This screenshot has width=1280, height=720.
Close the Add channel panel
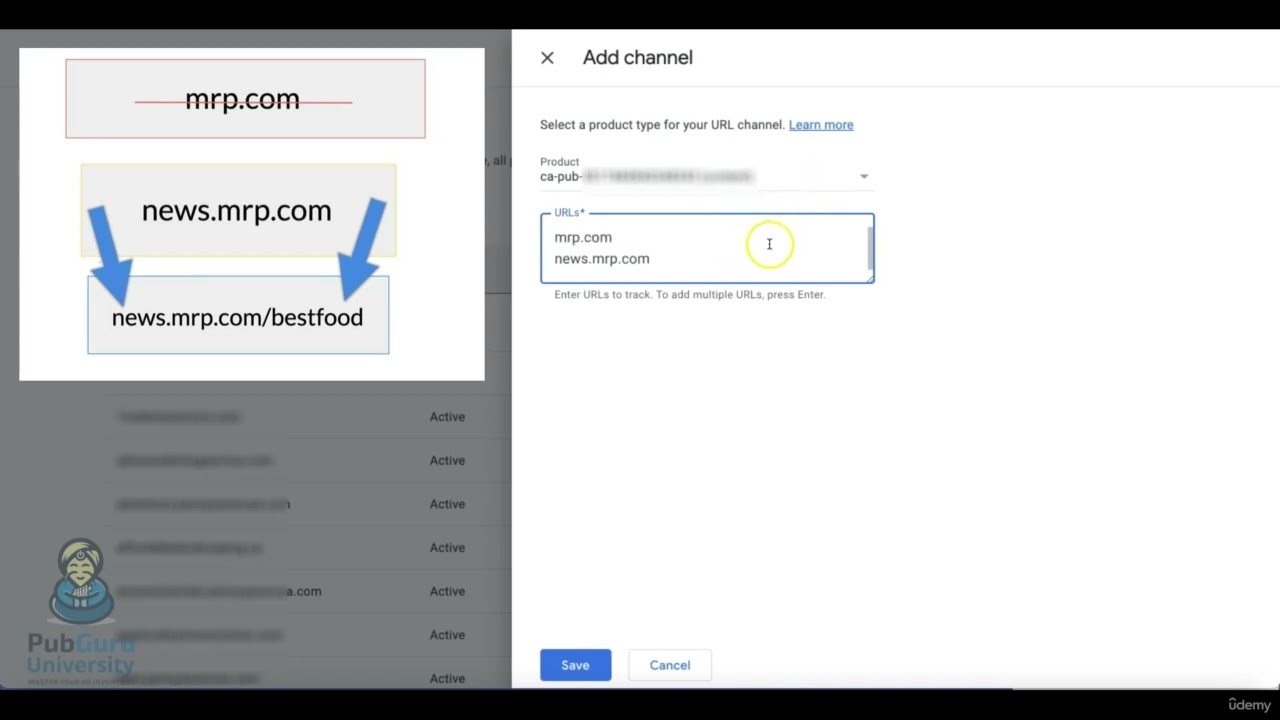point(547,58)
